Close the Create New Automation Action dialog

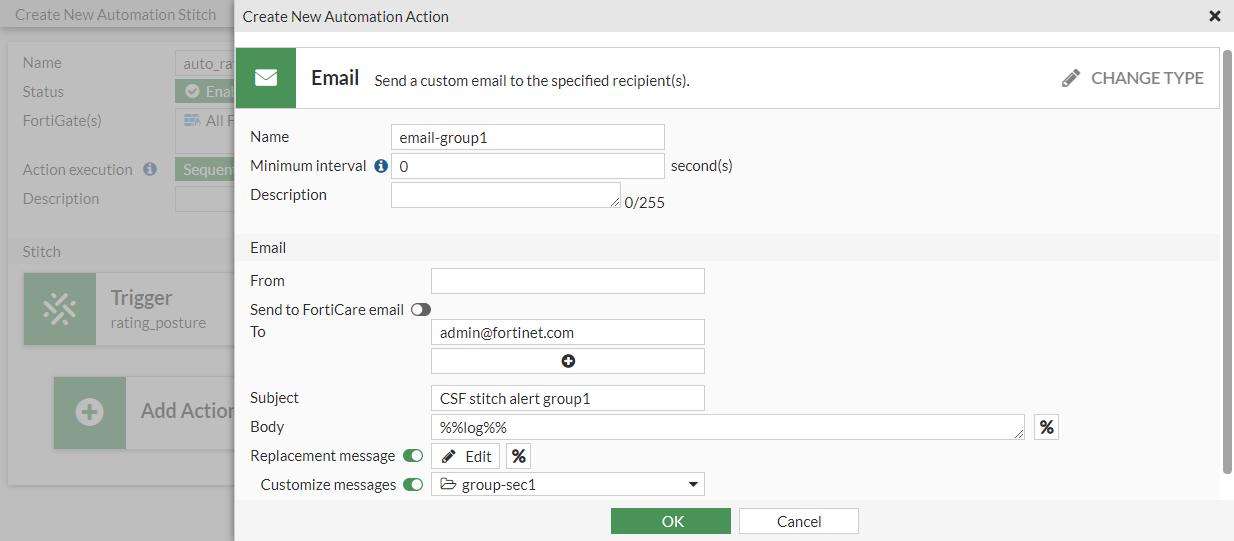(x=1215, y=16)
